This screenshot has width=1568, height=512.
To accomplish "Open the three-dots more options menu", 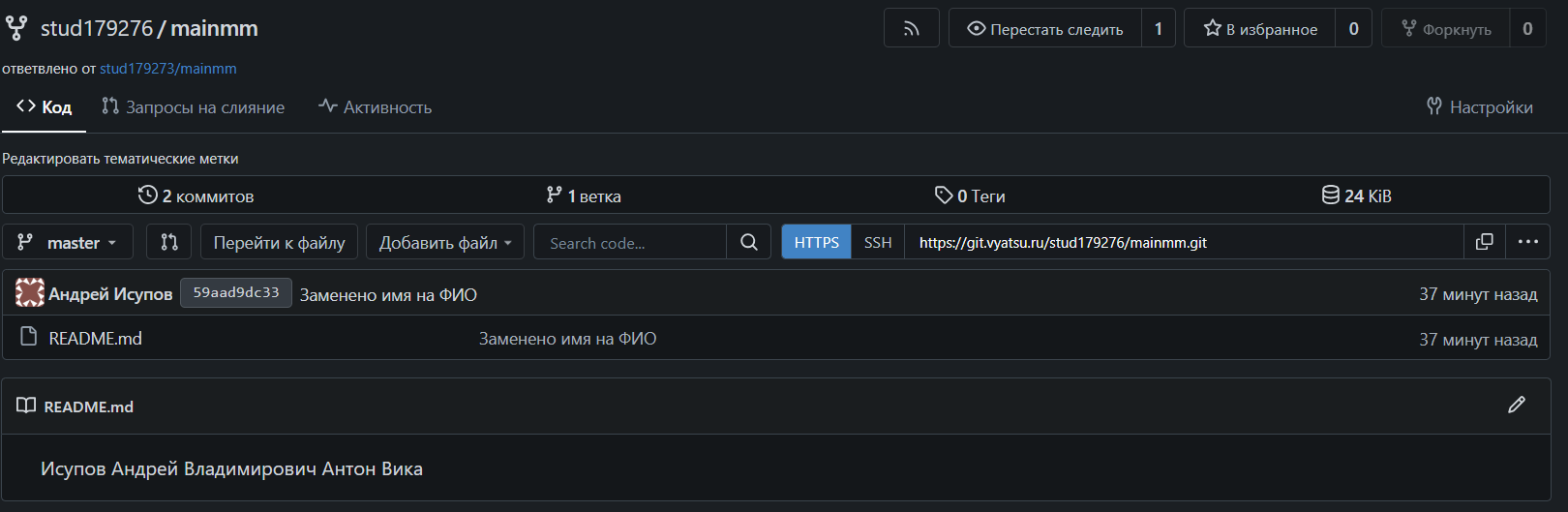I will 1527,242.
